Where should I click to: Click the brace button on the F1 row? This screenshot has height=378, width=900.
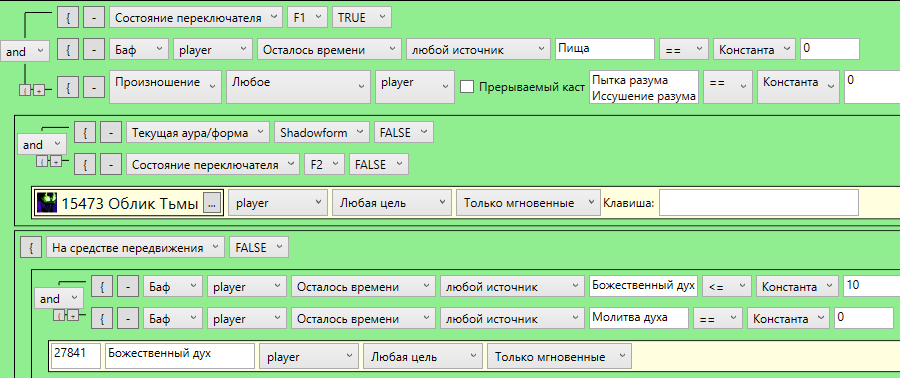coord(68,18)
